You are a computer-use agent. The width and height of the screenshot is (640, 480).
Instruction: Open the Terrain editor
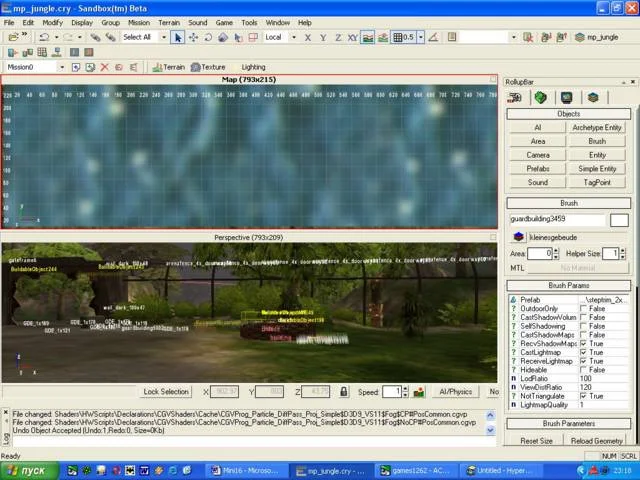(x=169, y=67)
